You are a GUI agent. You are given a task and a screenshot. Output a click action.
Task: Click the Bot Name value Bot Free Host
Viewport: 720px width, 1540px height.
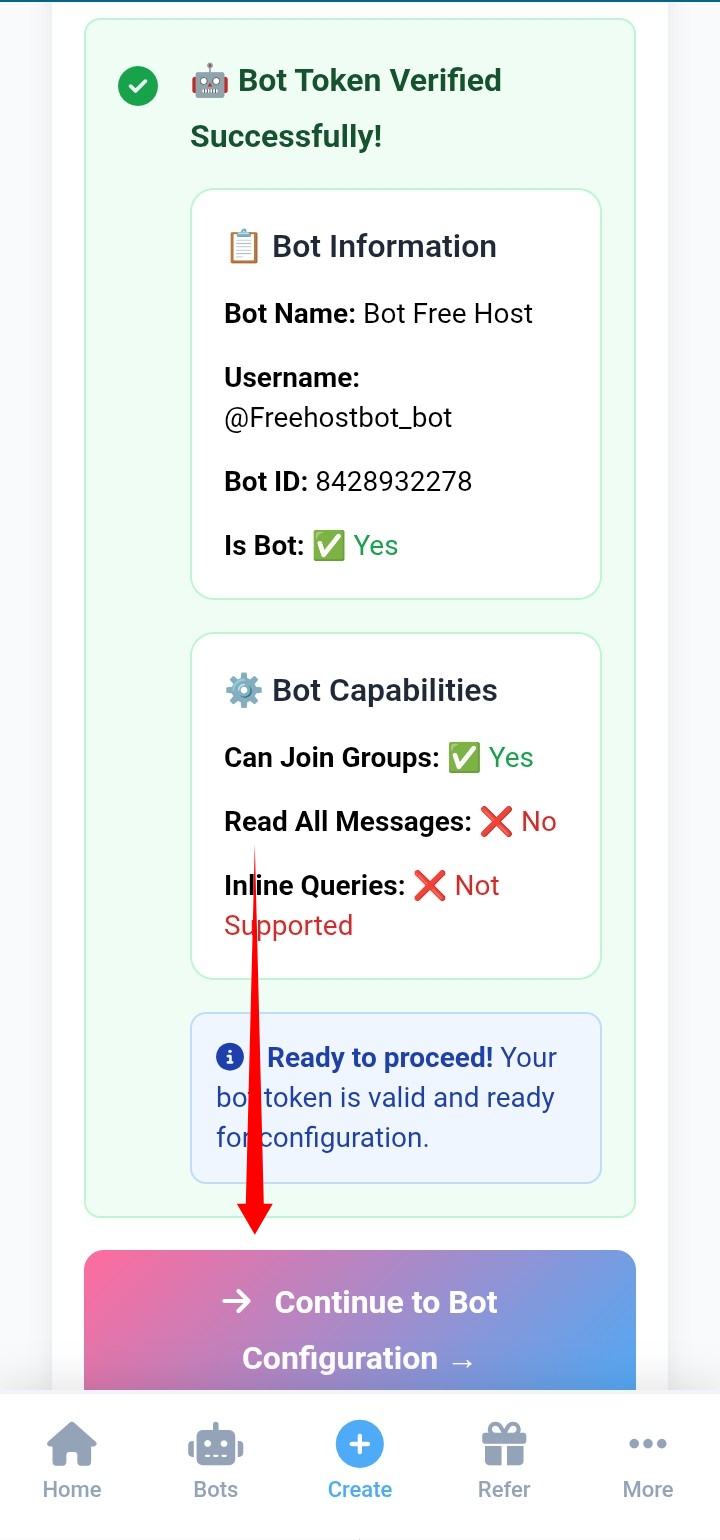(x=448, y=313)
